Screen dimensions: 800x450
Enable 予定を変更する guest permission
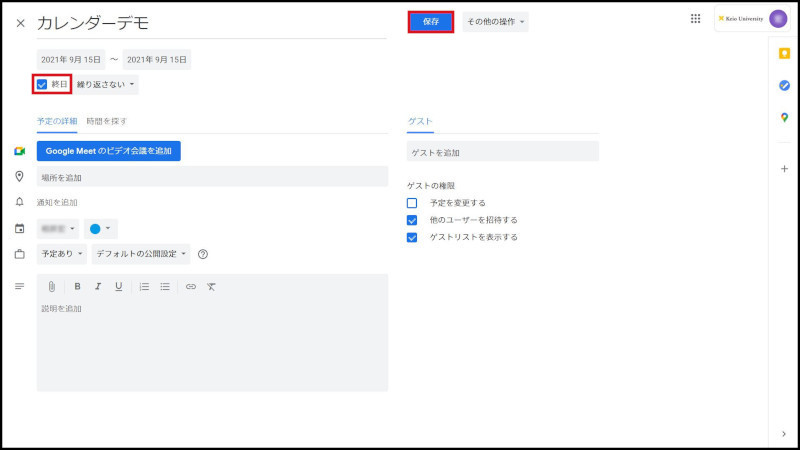(412, 203)
